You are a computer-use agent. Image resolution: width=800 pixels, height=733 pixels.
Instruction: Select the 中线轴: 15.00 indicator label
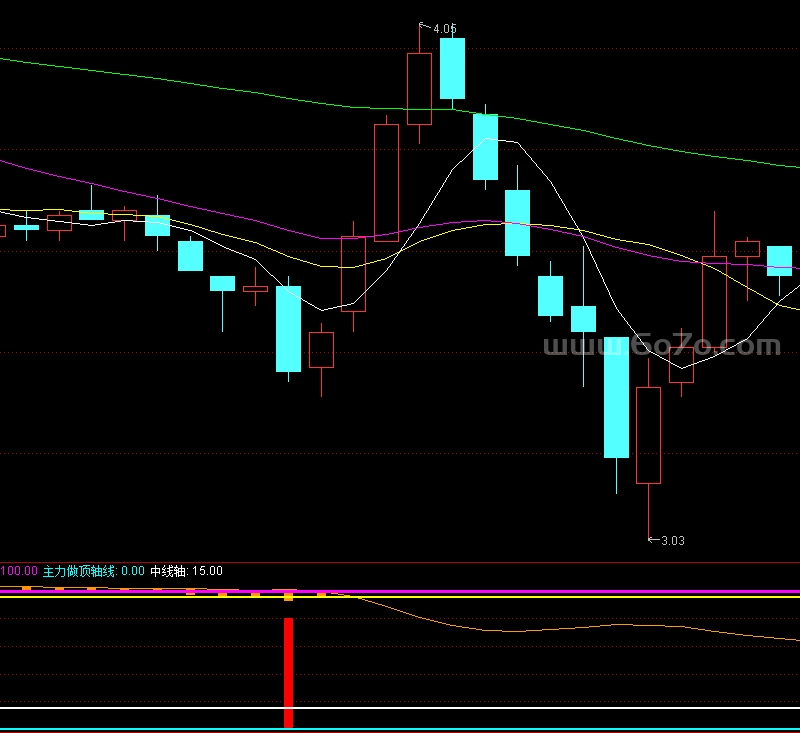(x=186, y=571)
